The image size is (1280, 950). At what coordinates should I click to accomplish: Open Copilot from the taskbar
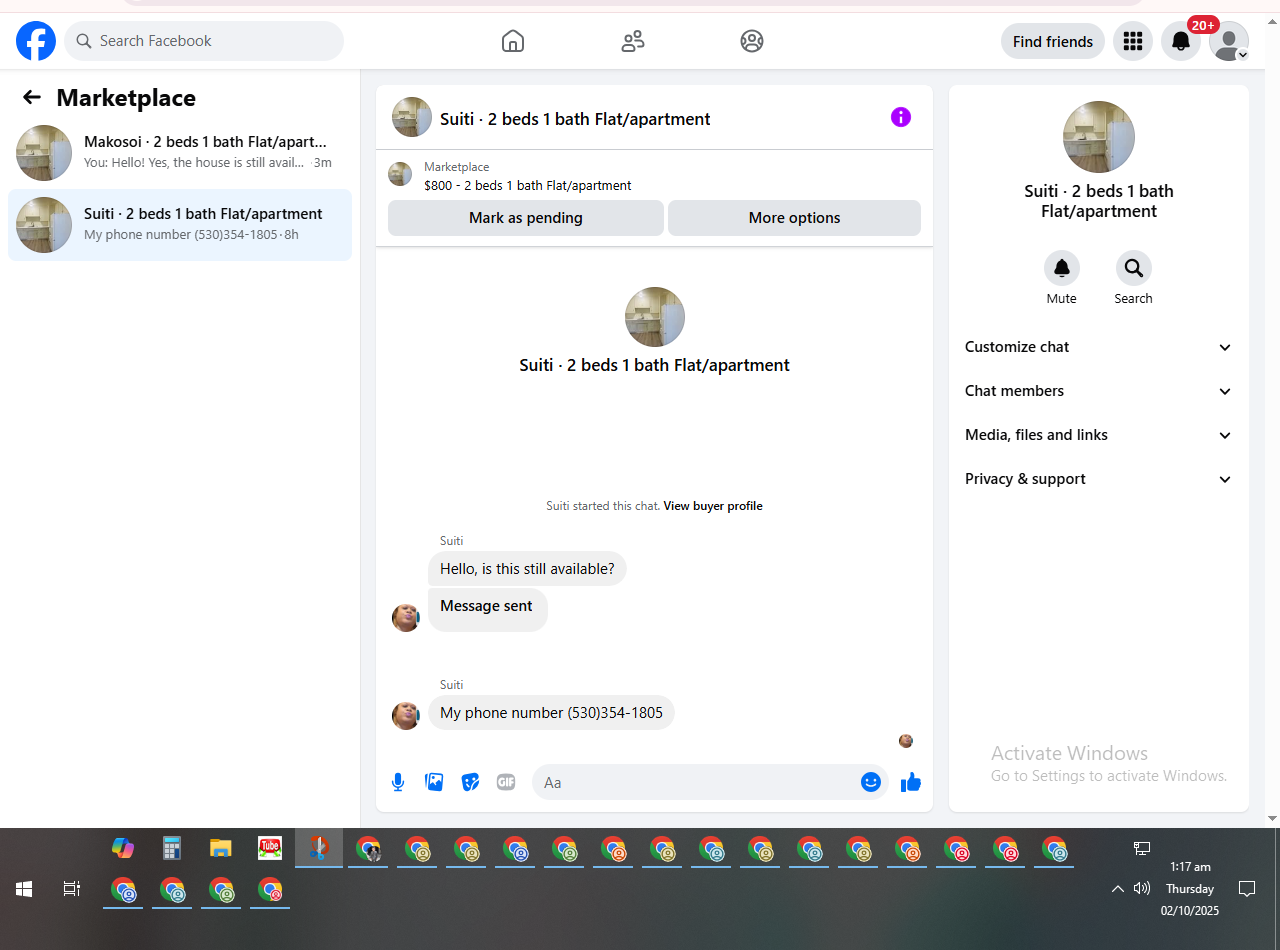pyautogui.click(x=123, y=848)
